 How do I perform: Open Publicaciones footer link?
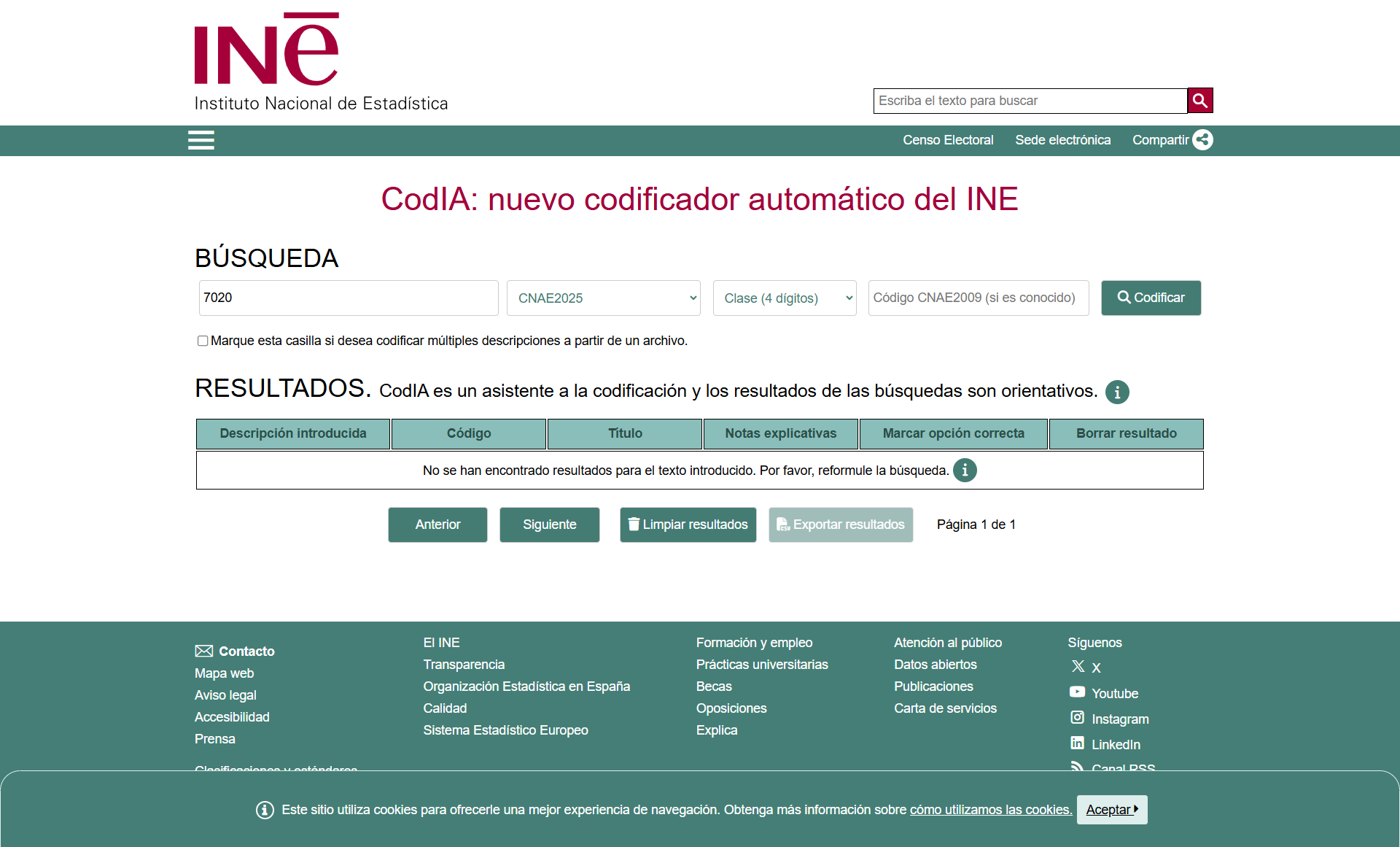(x=933, y=687)
